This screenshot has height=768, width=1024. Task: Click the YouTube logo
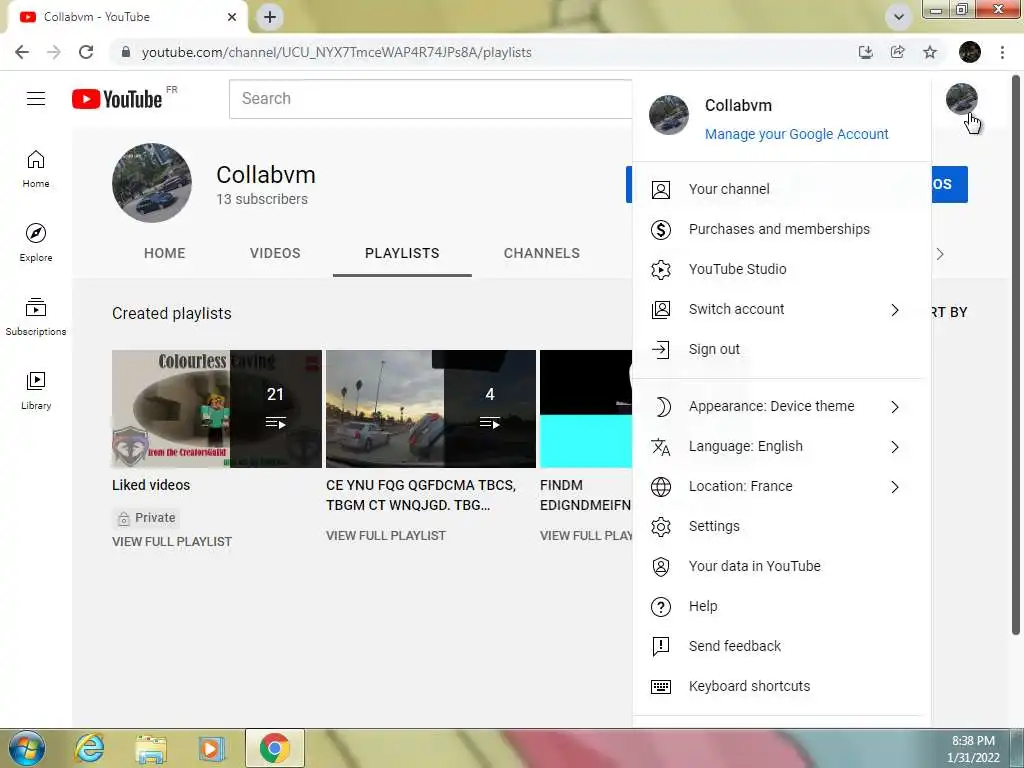coord(117,99)
